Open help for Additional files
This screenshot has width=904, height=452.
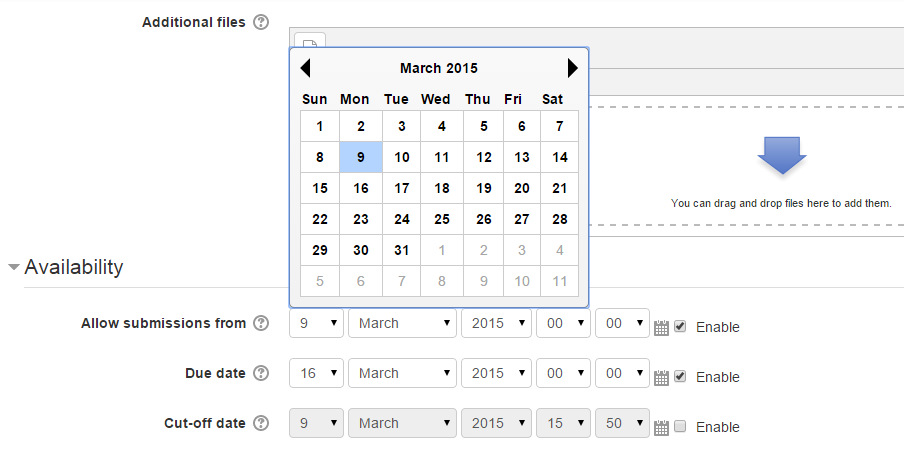pyautogui.click(x=261, y=22)
